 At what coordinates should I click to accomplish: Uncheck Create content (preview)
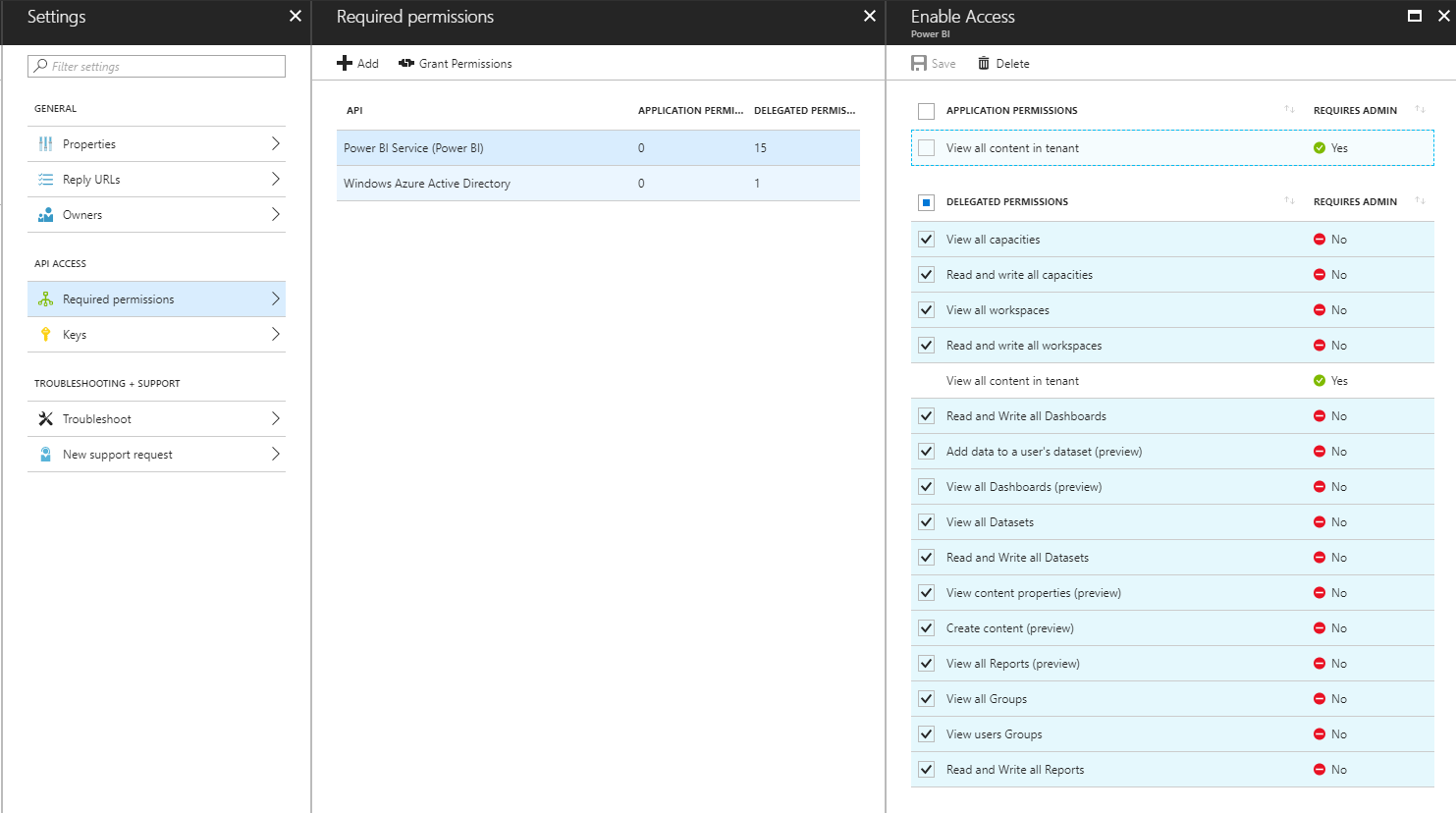926,627
